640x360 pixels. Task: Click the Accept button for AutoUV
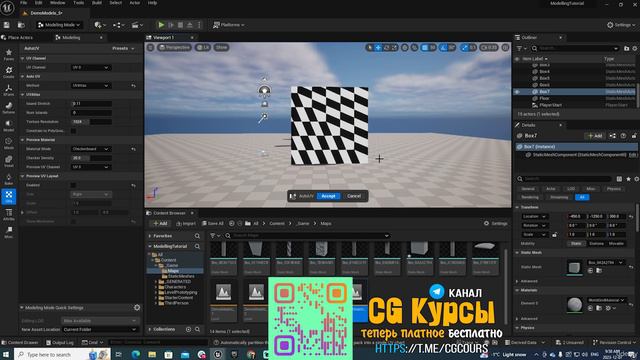point(328,196)
